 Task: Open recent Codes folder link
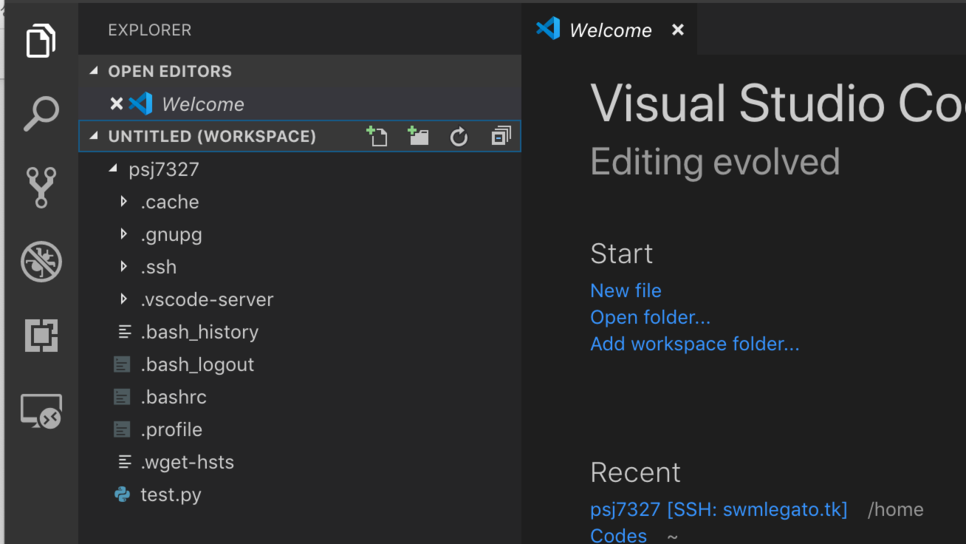(618, 535)
